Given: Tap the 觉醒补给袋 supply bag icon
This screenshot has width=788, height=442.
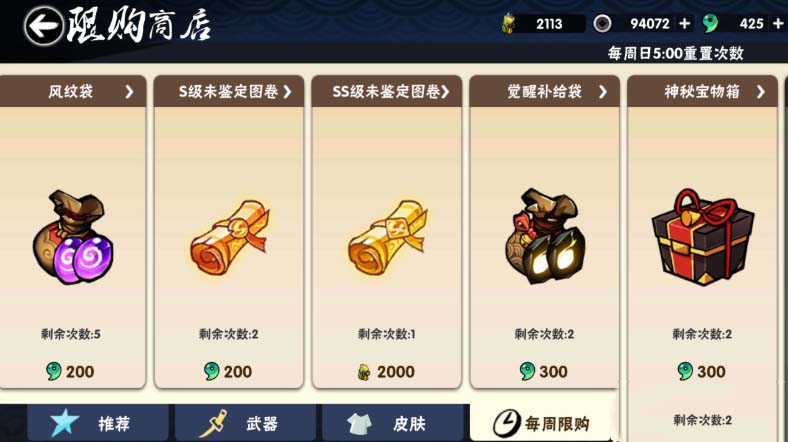Looking at the screenshot, I should click(545, 236).
